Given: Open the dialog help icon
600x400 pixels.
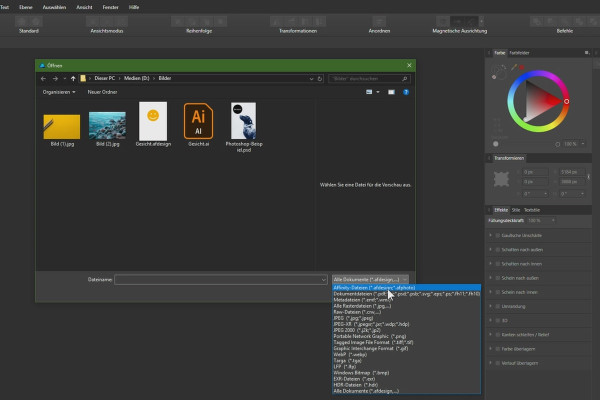Looking at the screenshot, I should [406, 92].
